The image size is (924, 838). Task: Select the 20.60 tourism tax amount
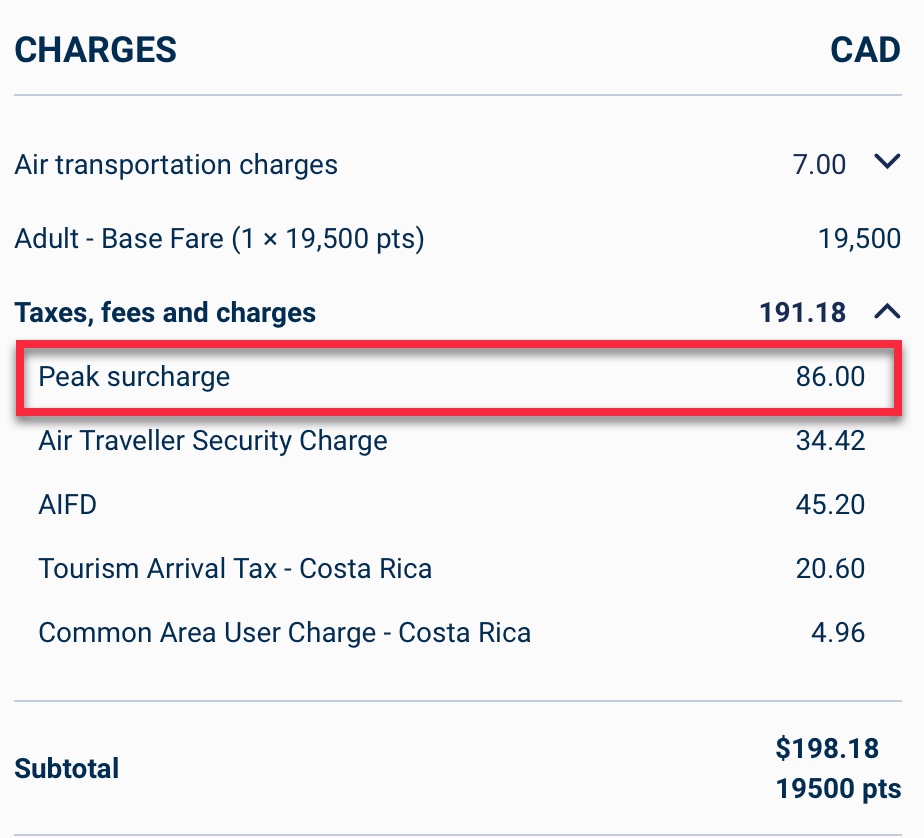[830, 569]
